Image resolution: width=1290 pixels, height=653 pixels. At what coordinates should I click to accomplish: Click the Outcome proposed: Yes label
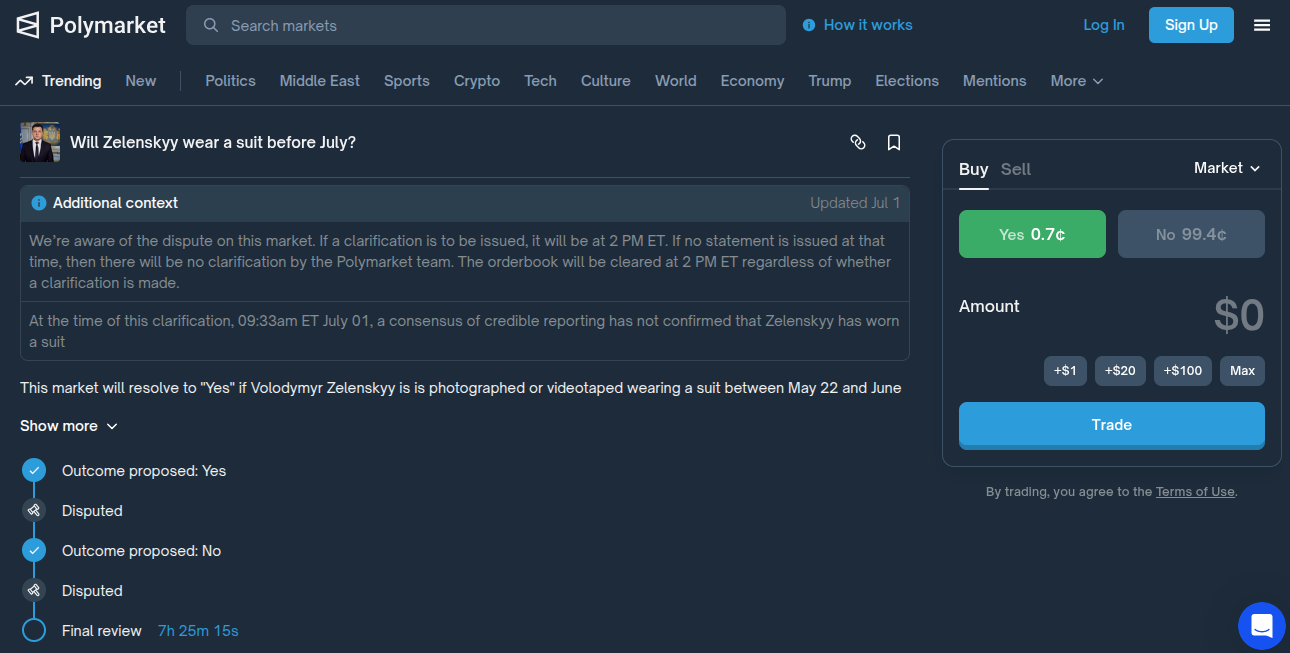144,471
